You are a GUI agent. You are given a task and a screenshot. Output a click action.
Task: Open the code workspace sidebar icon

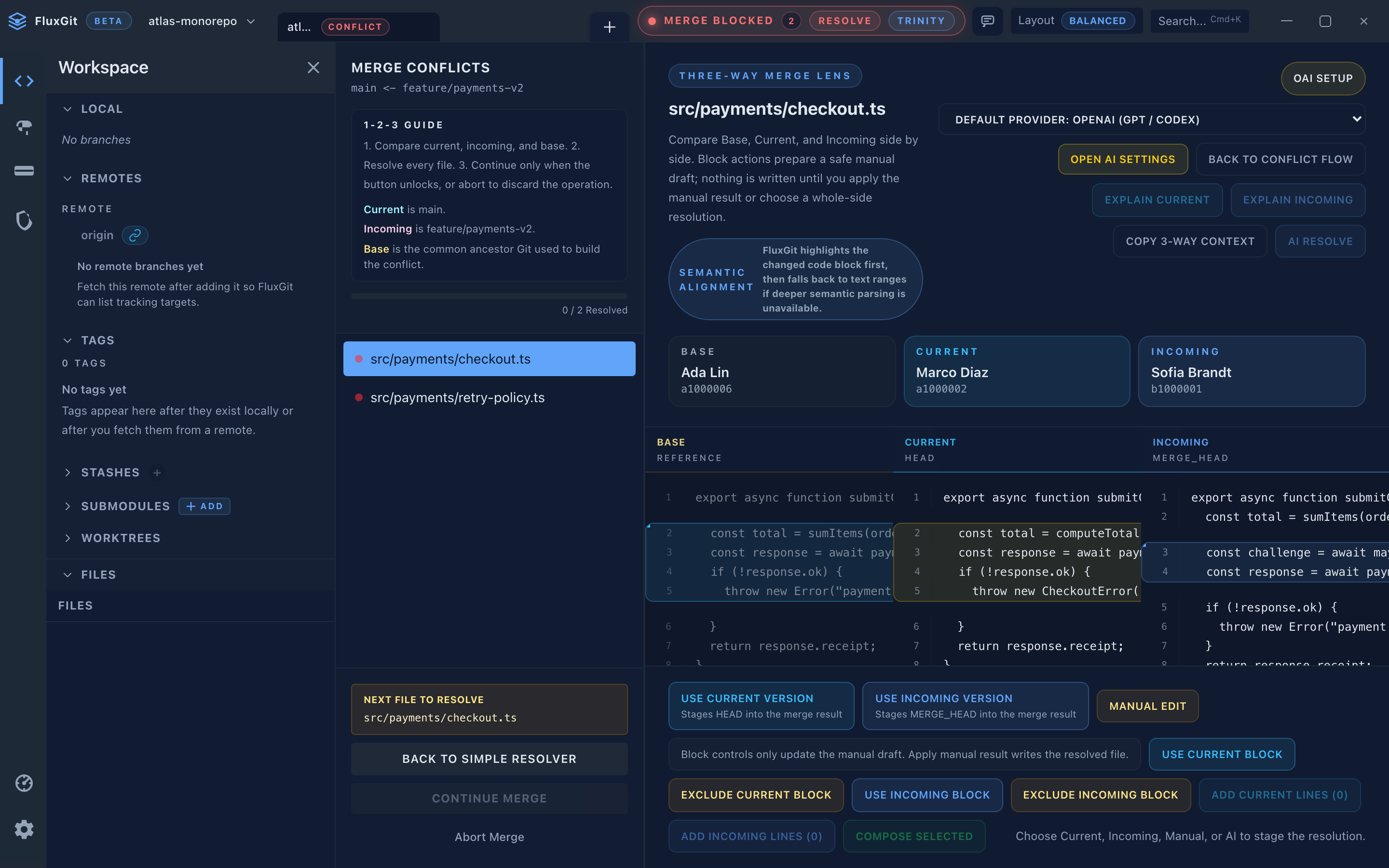24,81
